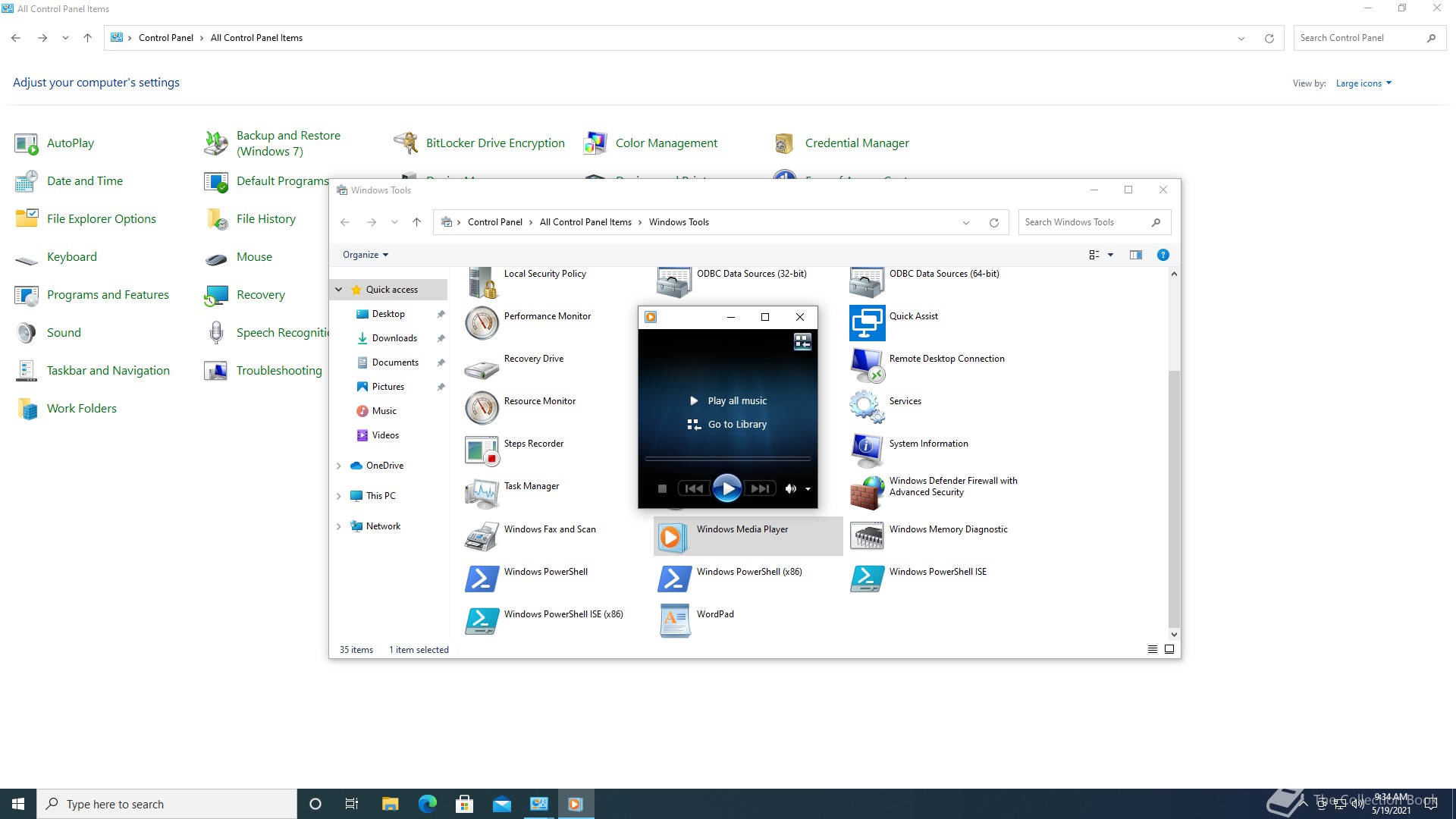Open address history dropdown in Windows Tools
Viewport: 1456px width, 819px height.
(x=966, y=222)
